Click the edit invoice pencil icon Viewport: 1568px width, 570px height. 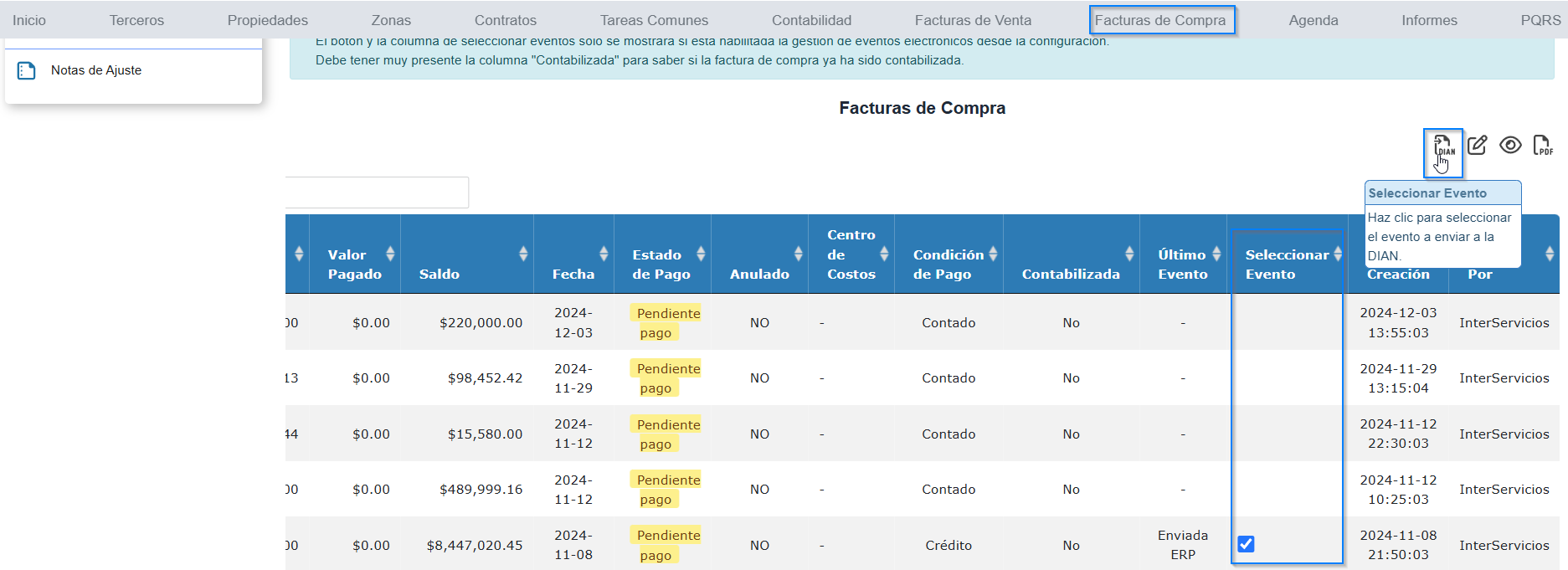click(x=1478, y=146)
